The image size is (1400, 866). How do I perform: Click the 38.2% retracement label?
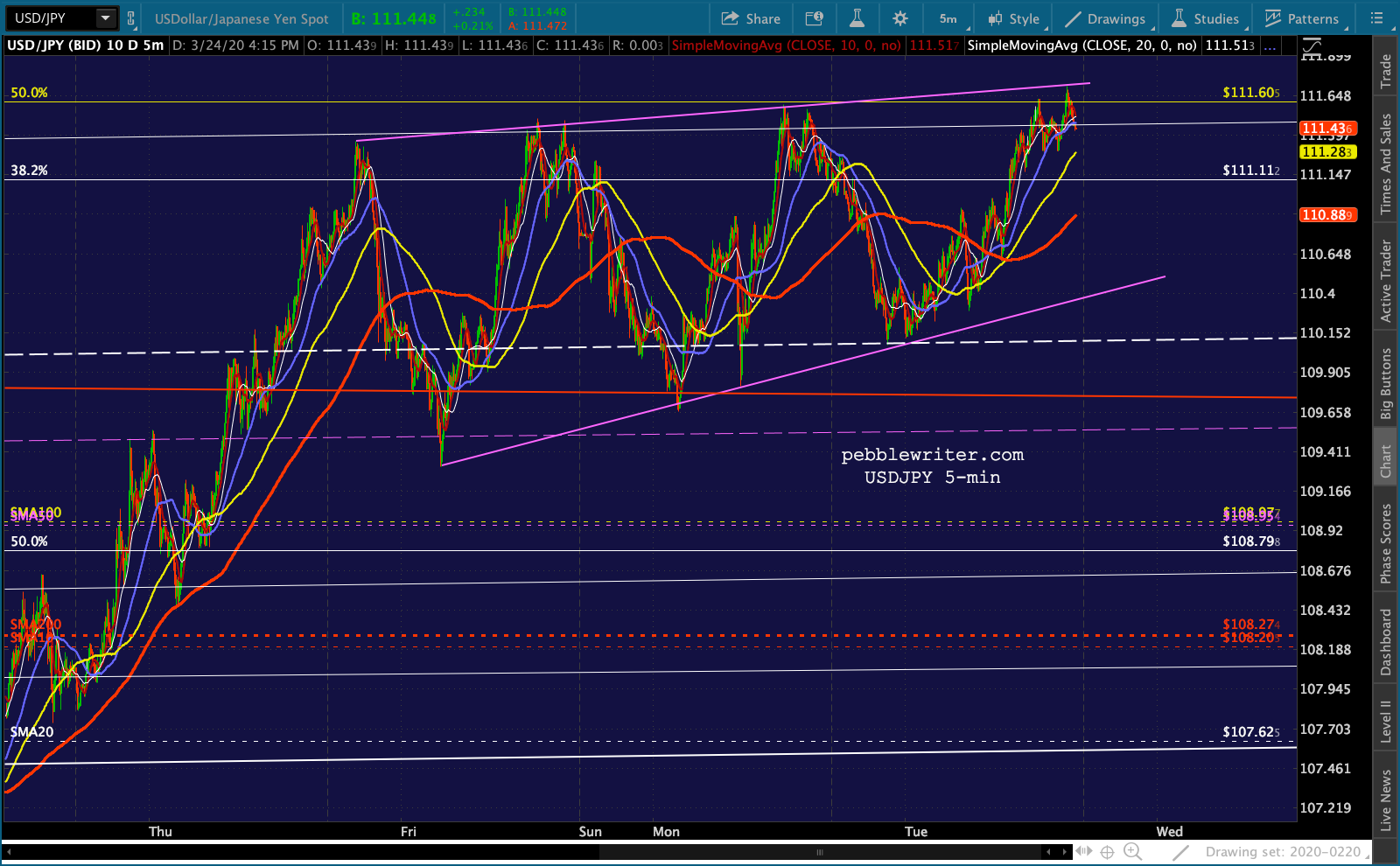click(x=29, y=171)
